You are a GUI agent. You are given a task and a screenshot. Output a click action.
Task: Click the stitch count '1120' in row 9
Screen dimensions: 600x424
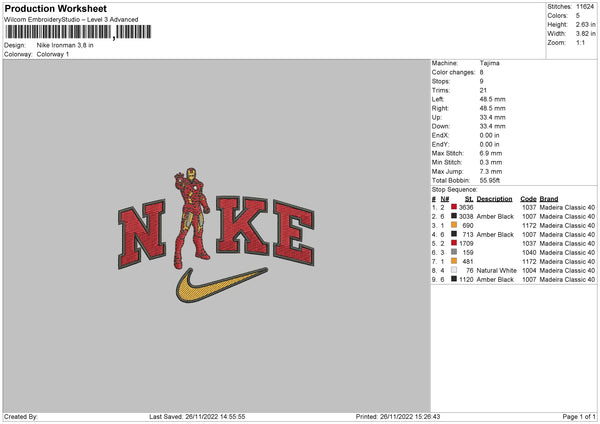466,280
